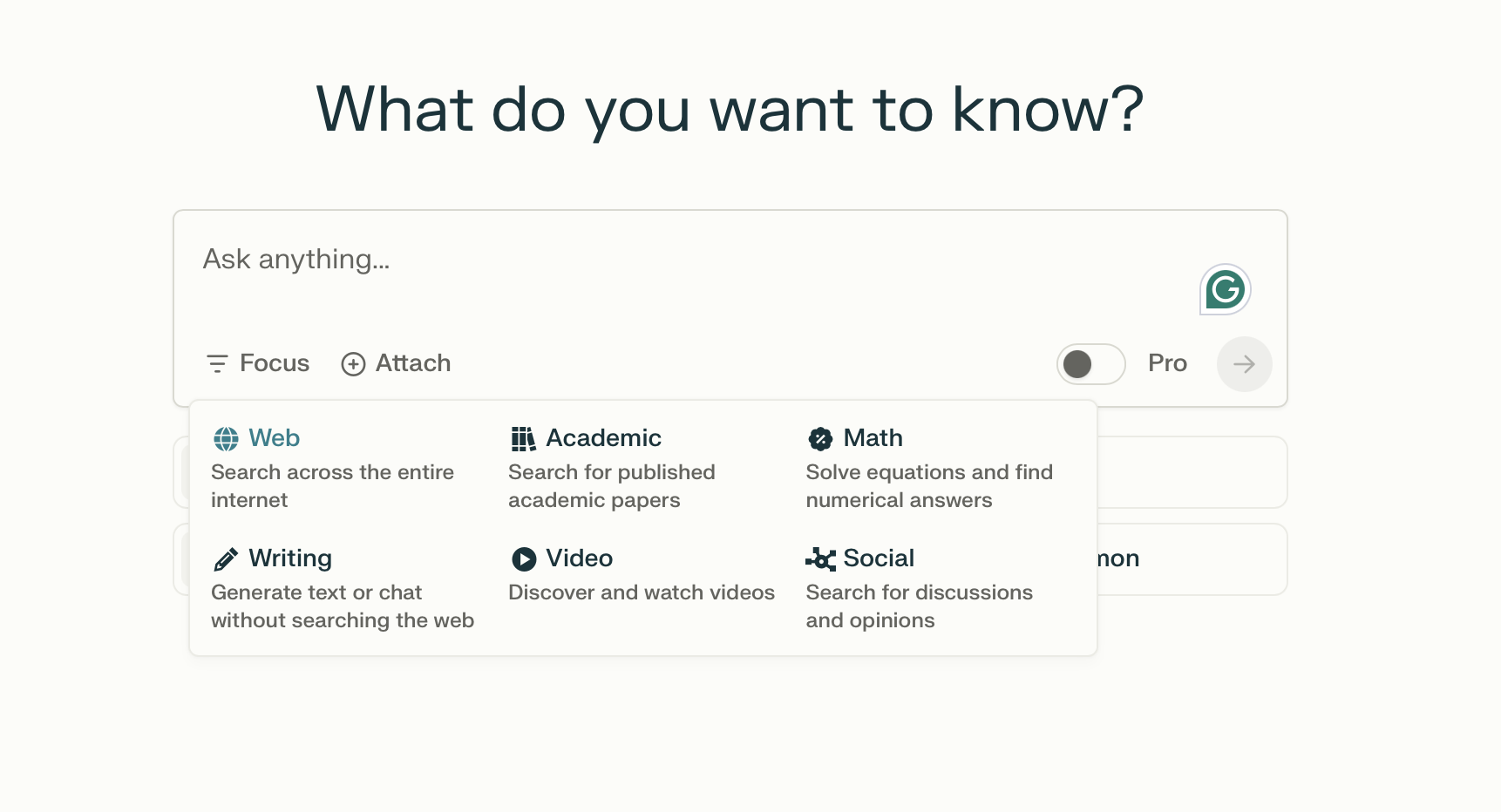
Task: Click the Web globe icon
Action: pos(226,439)
